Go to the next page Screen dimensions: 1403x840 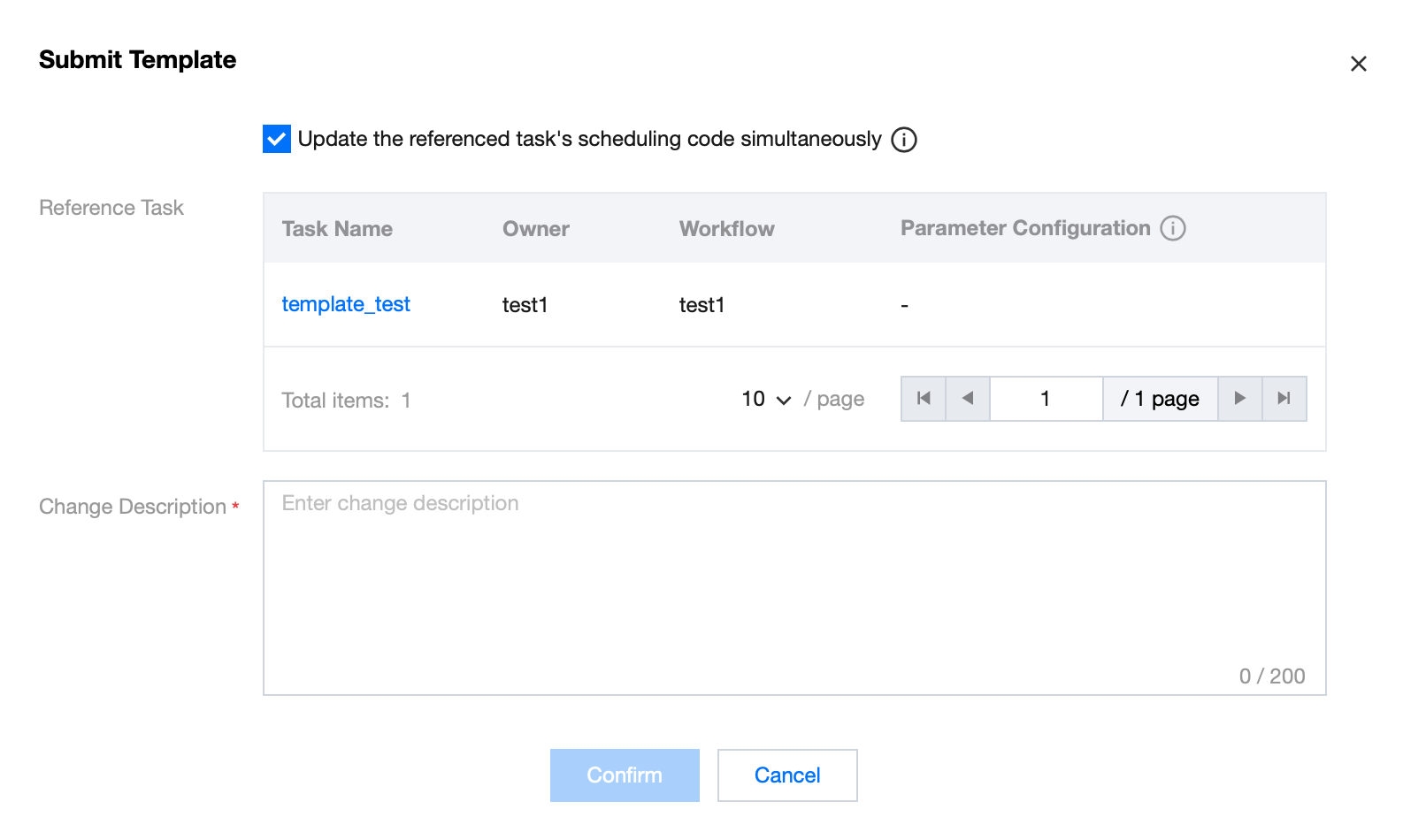(1239, 399)
